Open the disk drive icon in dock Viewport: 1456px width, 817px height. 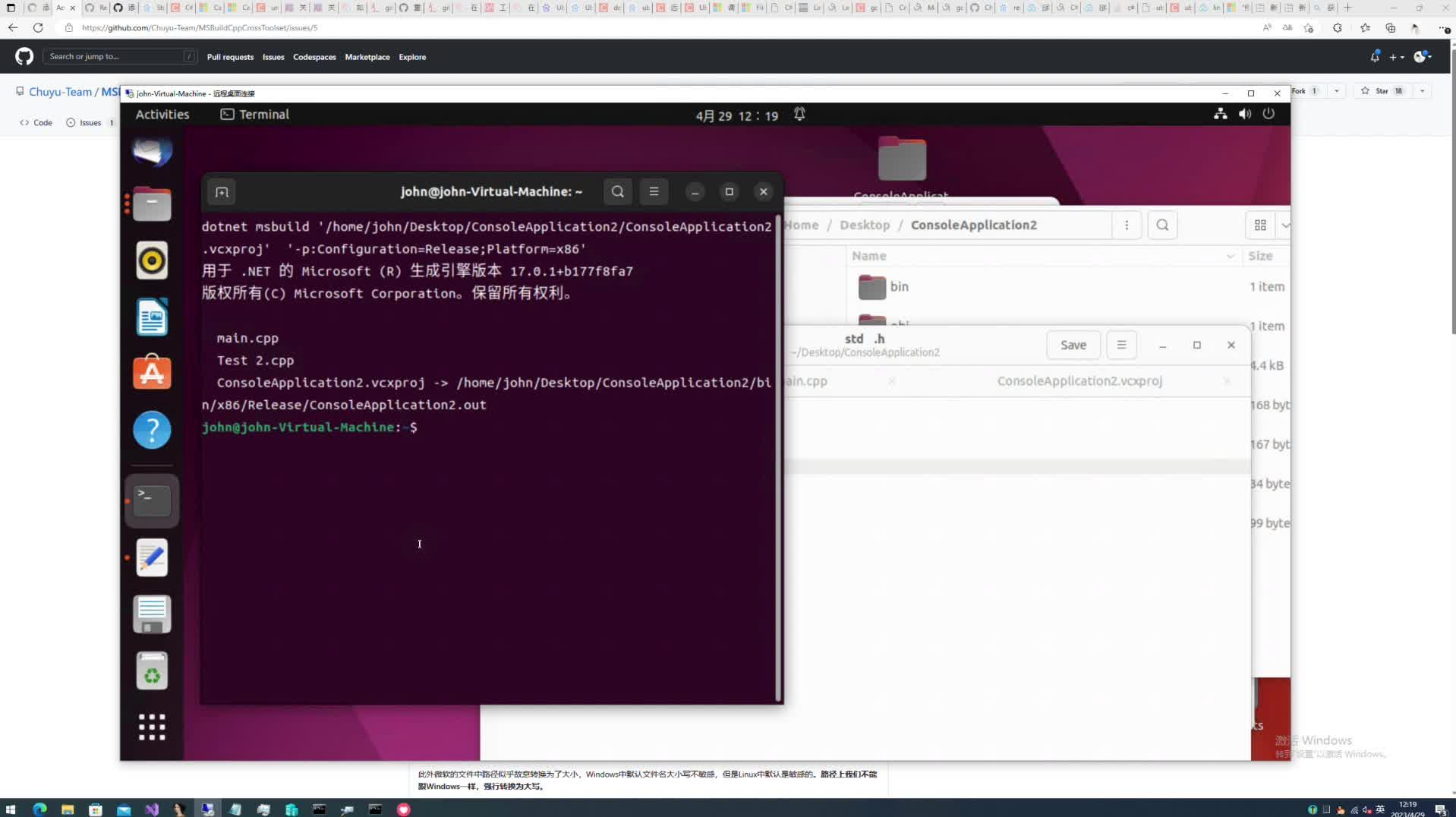[x=152, y=614]
